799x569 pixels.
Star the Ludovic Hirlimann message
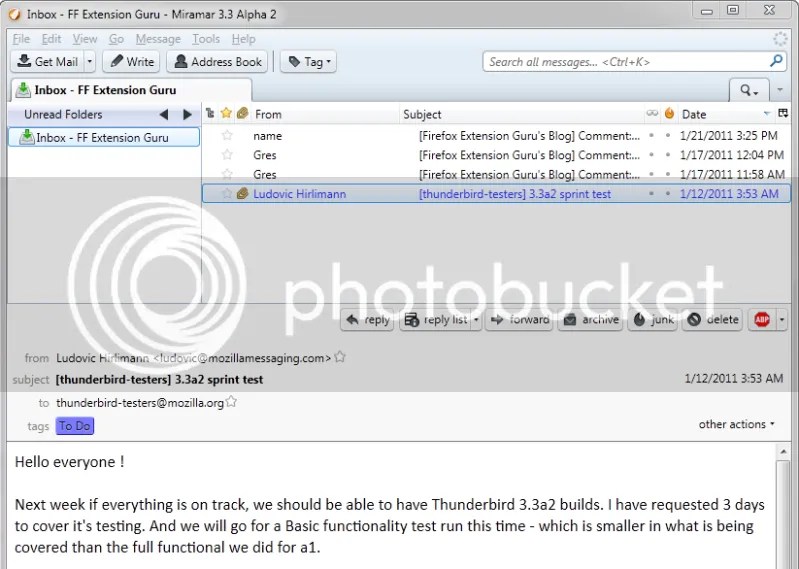[x=227, y=194]
